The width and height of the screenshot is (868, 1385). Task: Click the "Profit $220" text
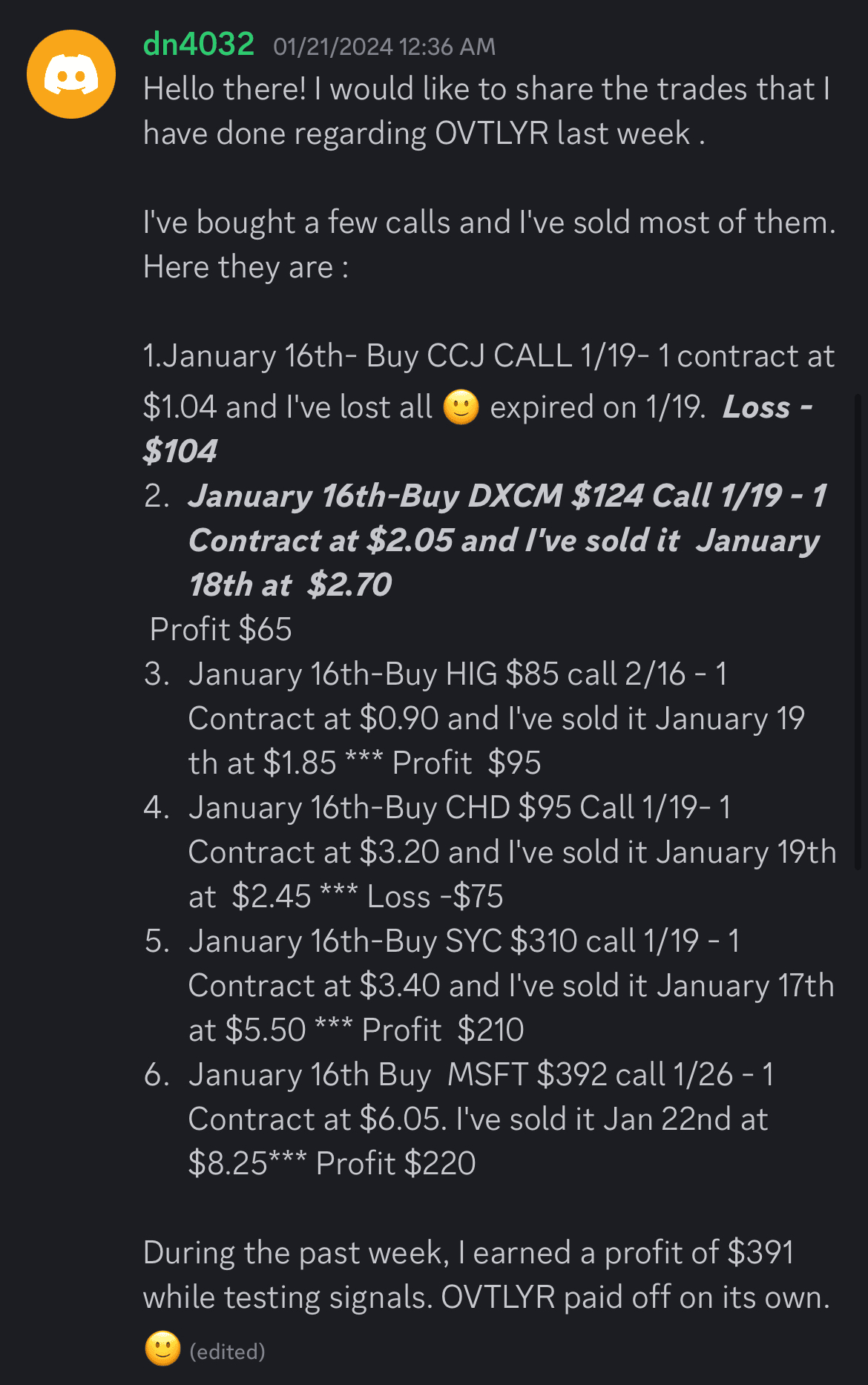tap(395, 1163)
